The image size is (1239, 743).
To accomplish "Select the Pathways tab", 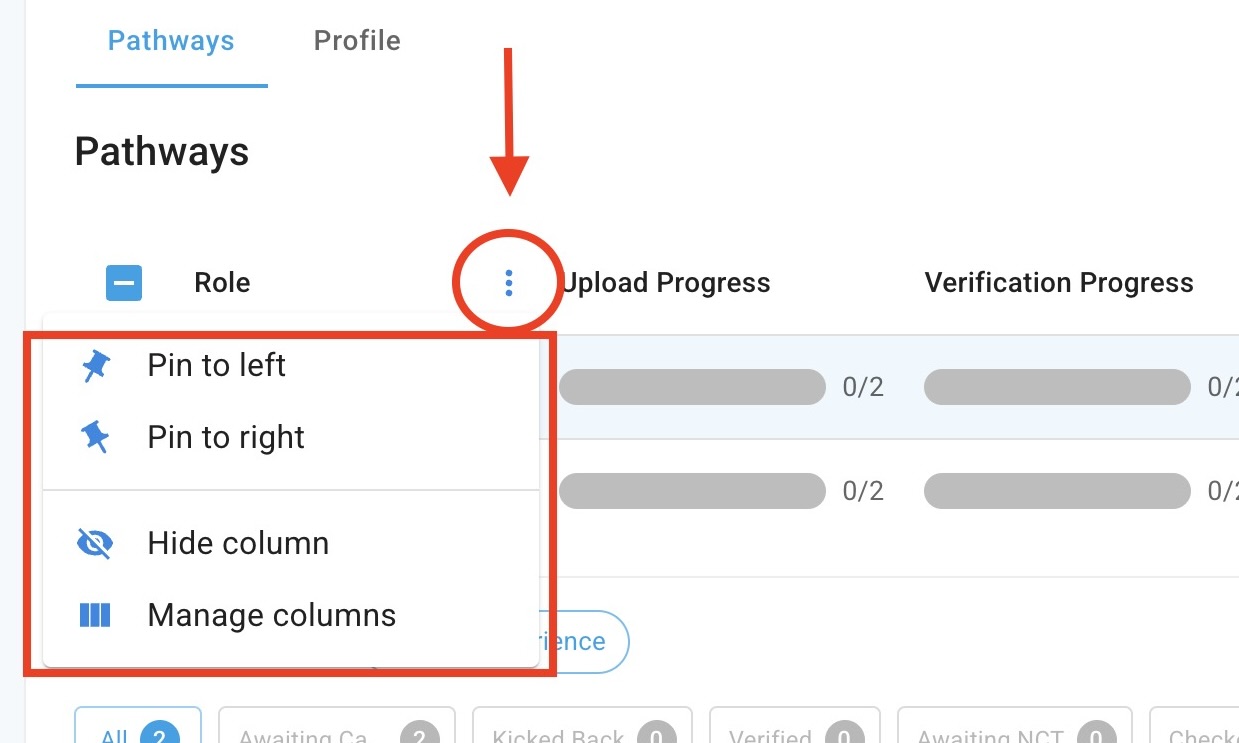I will coord(171,41).
